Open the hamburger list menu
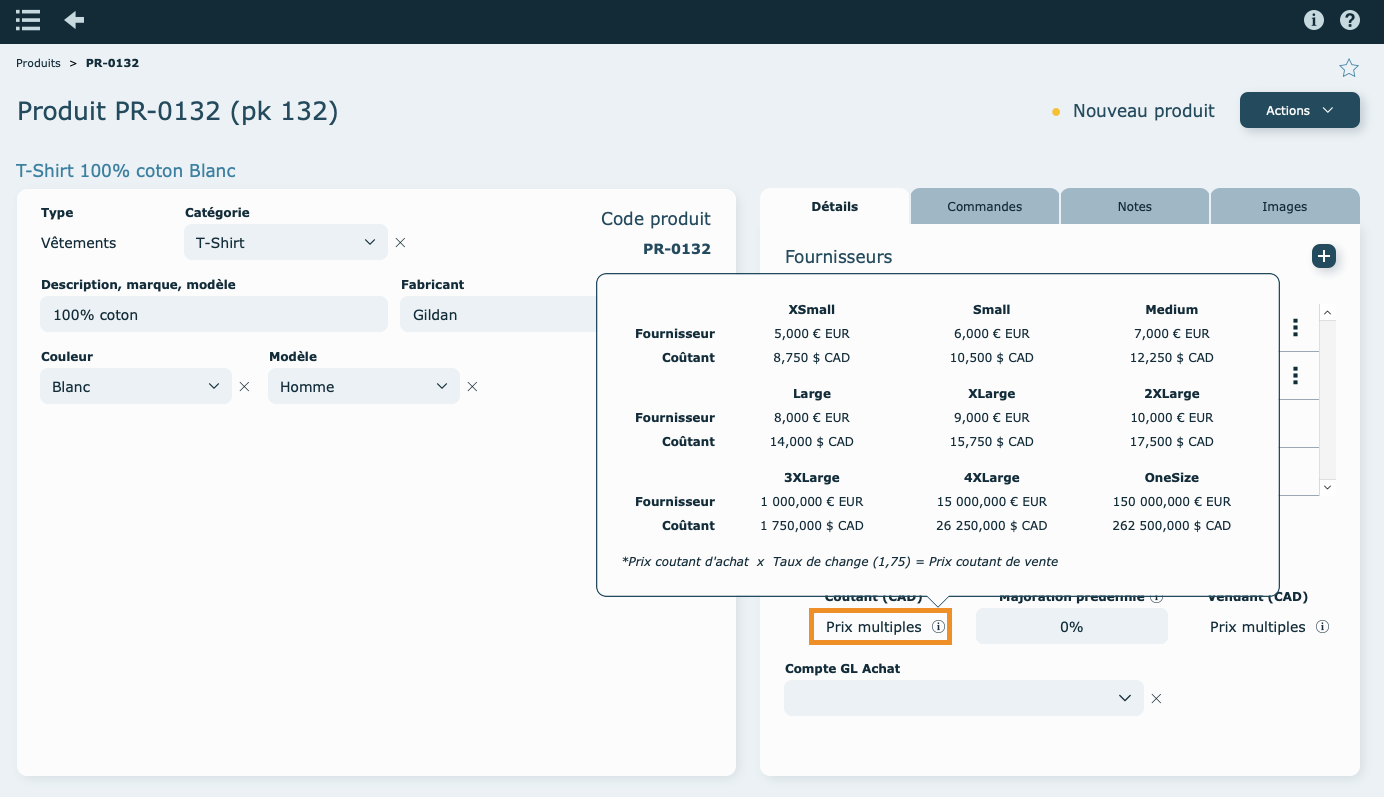Screen dimensions: 1384x797 [x=28, y=20]
